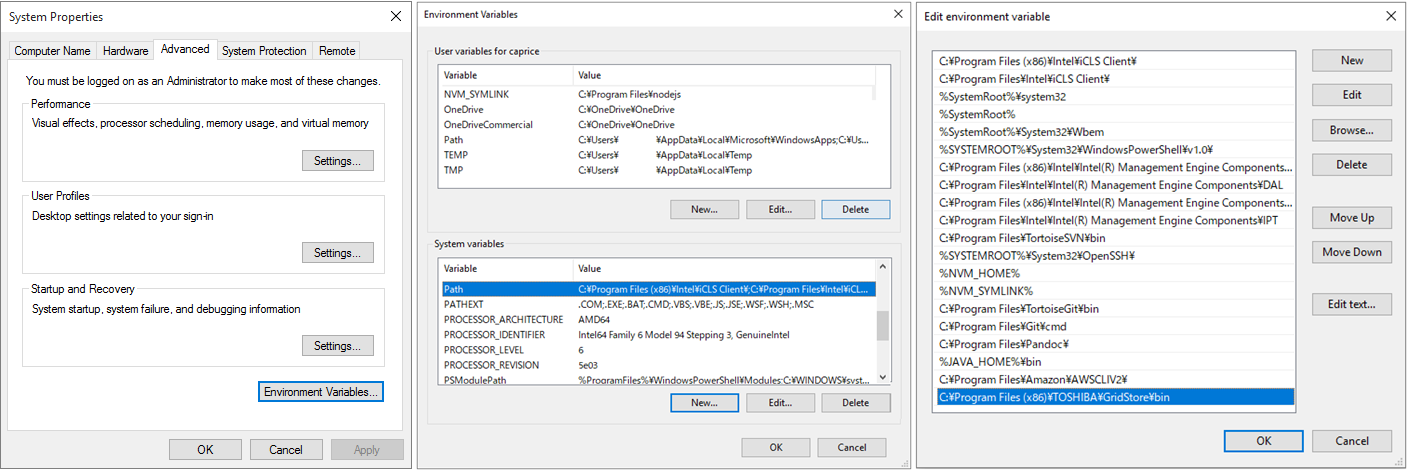
Task: Open Edit text mode for Path
Action: (x=1351, y=304)
